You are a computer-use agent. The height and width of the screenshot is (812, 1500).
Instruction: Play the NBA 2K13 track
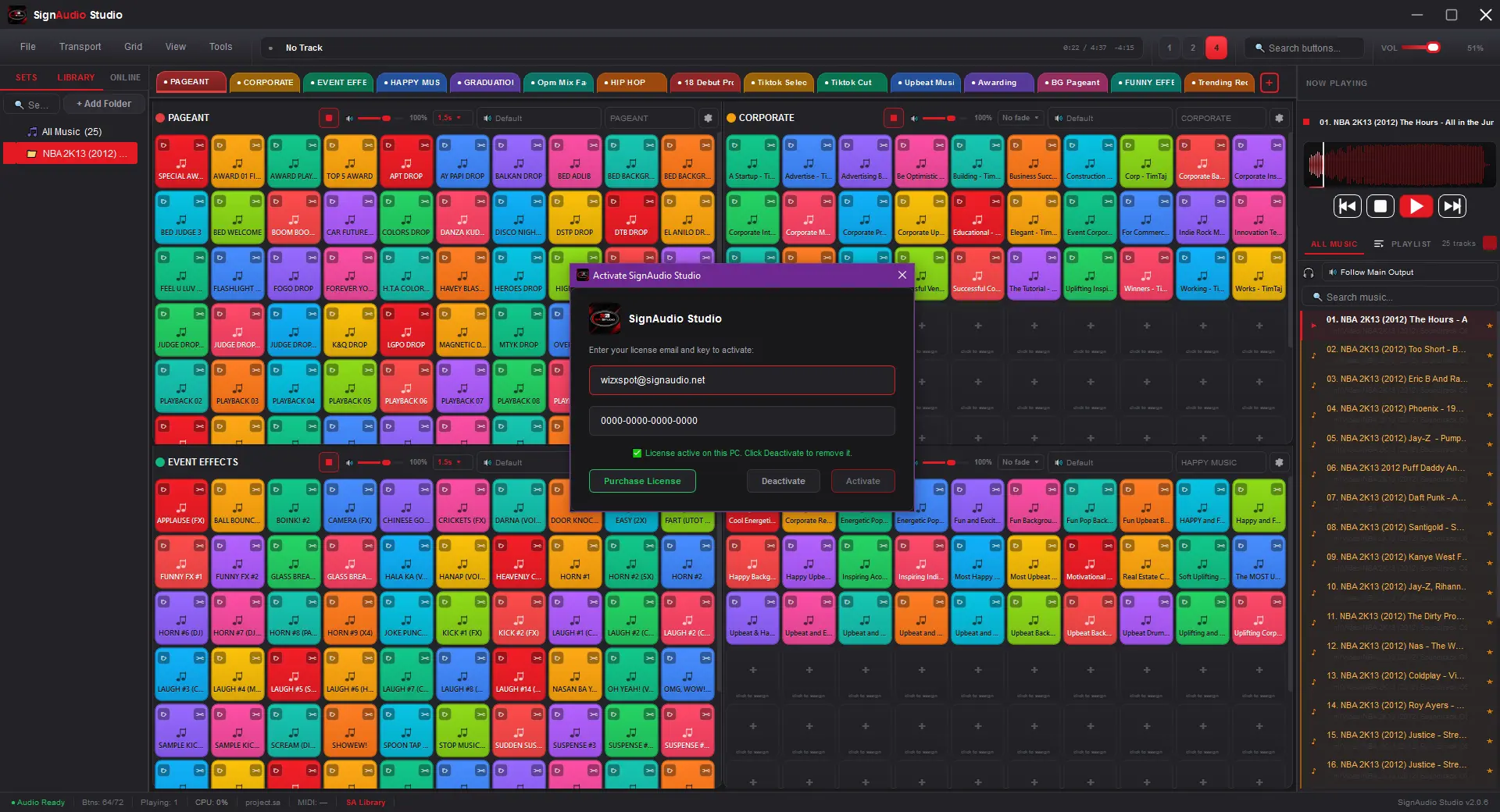pyautogui.click(x=1416, y=206)
